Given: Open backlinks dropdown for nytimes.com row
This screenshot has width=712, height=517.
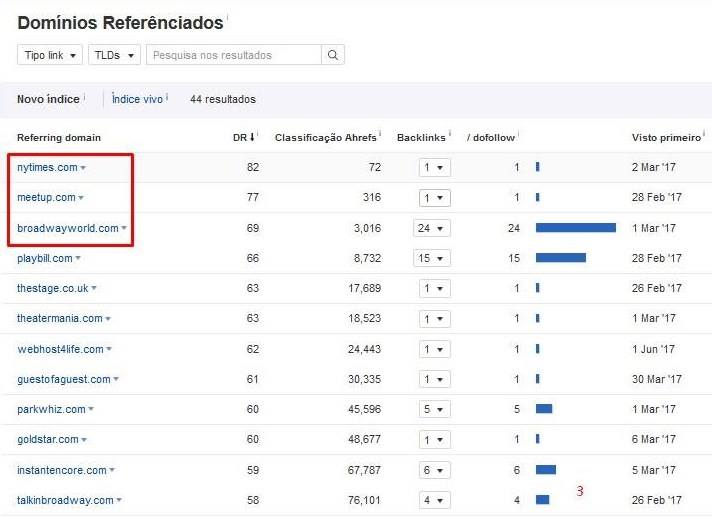Looking at the screenshot, I should point(435,167).
